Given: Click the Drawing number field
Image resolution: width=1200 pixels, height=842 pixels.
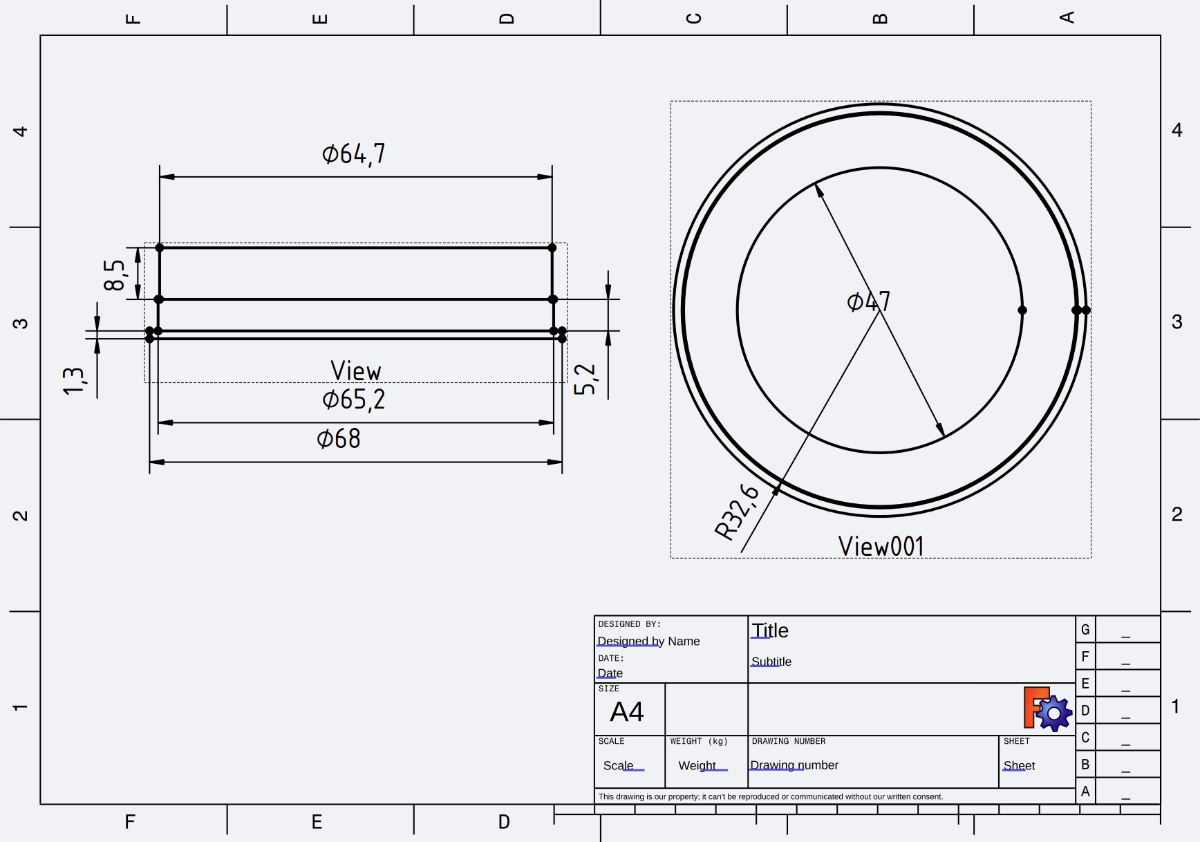Looking at the screenshot, I should 794,765.
